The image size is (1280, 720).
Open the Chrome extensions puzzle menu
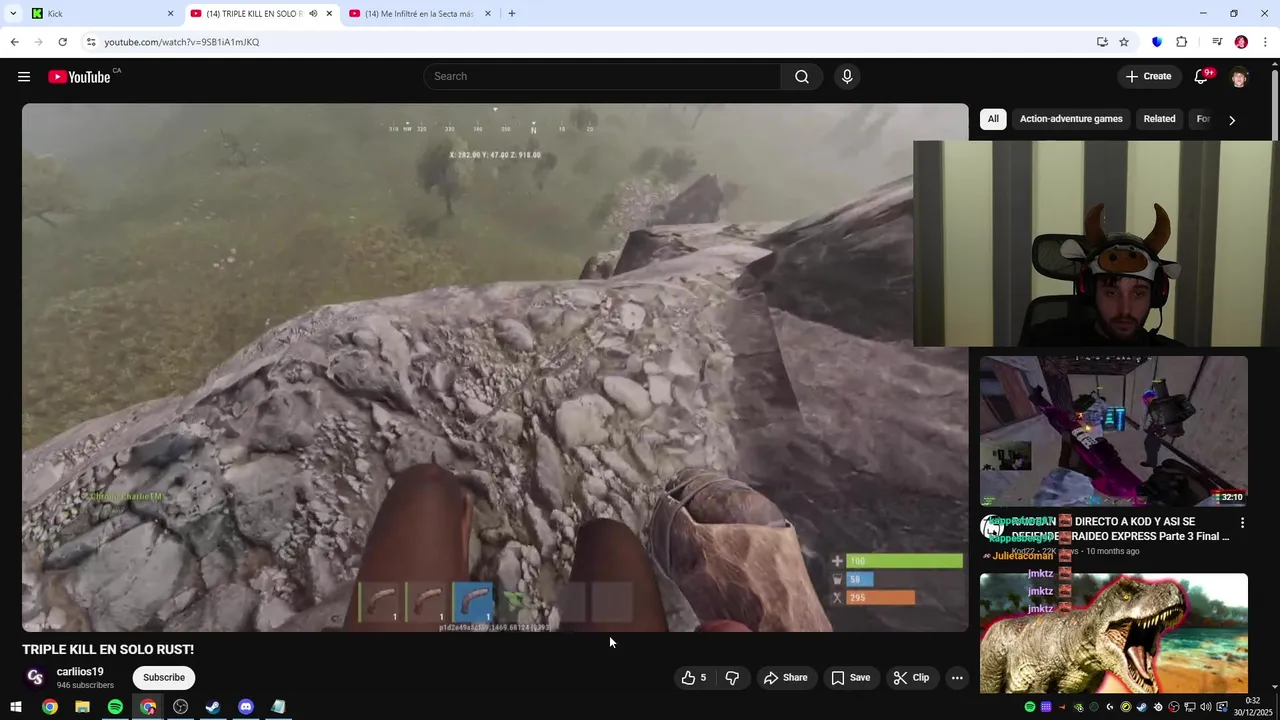1182,42
